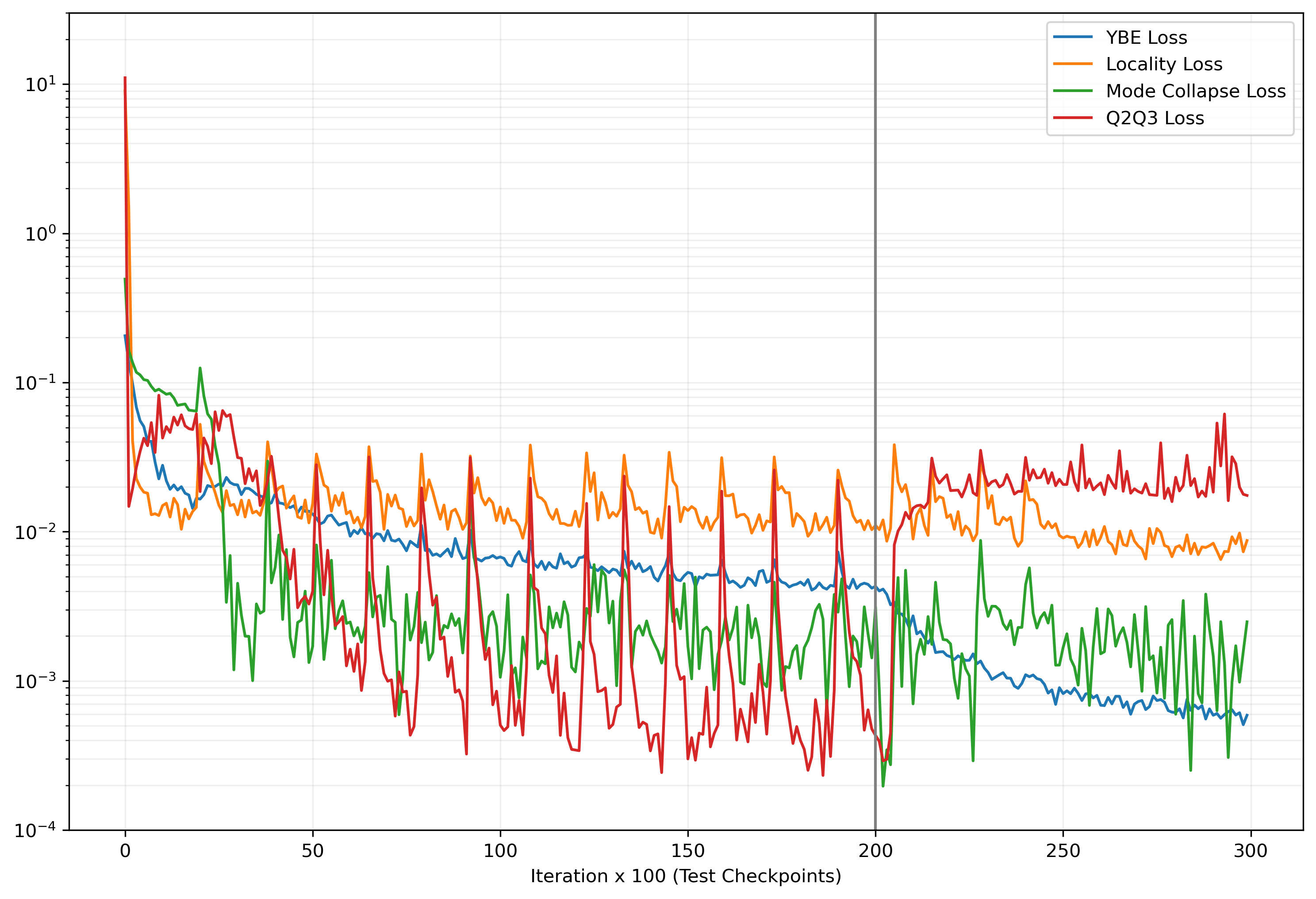This screenshot has width=1316, height=899.
Task: Click the red Q2Q3 Loss legend line
Action: coord(1073,118)
